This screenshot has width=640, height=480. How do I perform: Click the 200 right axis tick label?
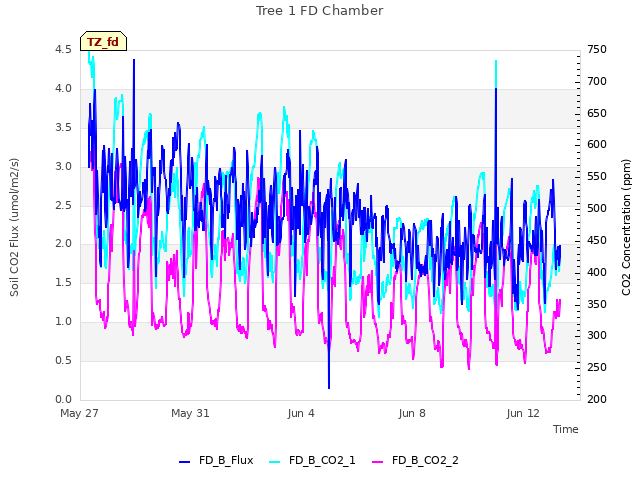point(597,400)
